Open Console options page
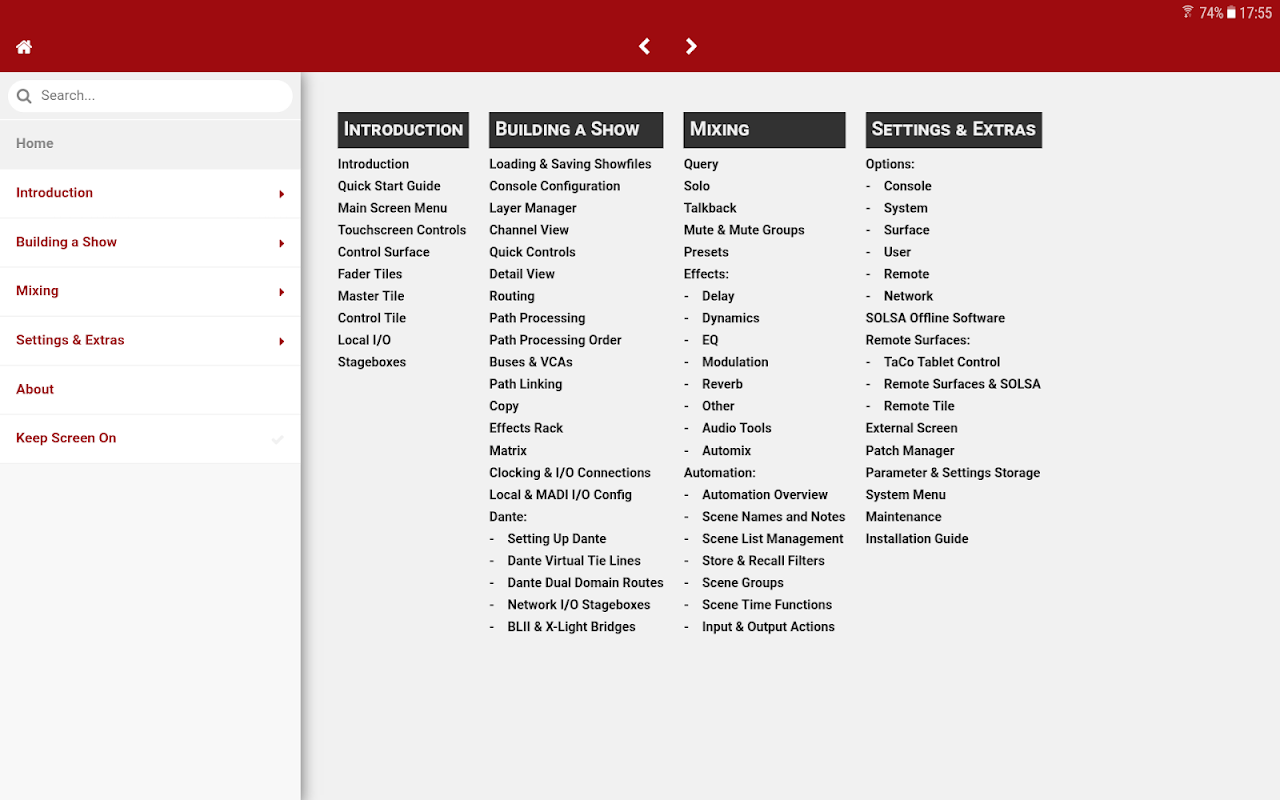This screenshot has height=800, width=1280. (x=908, y=186)
